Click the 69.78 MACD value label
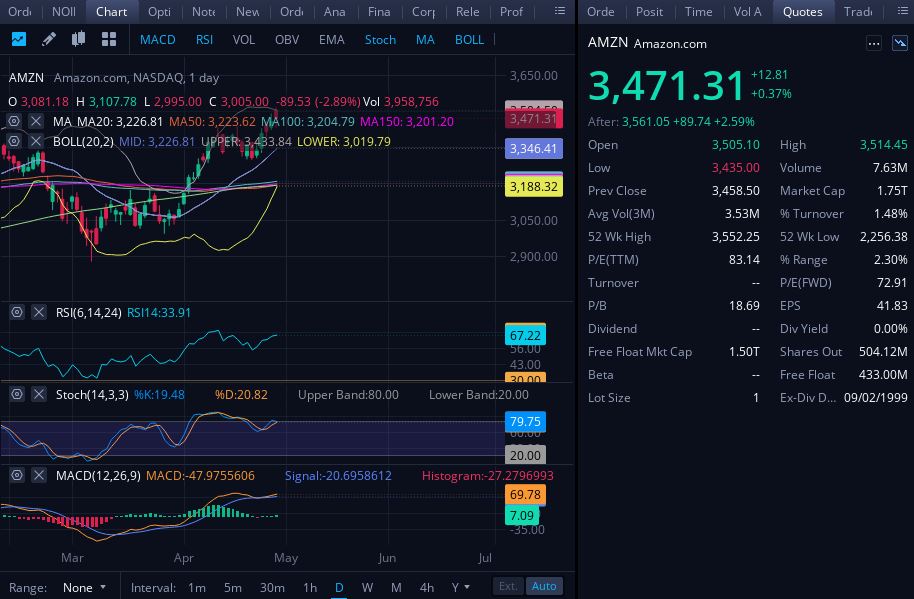 pyautogui.click(x=525, y=494)
